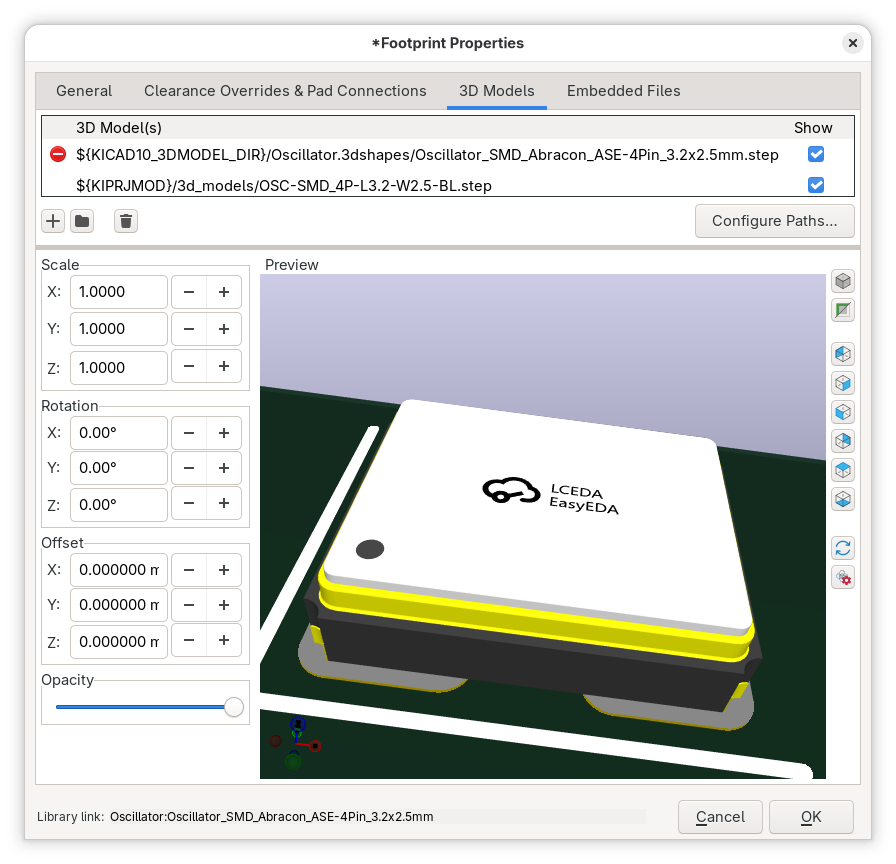Add a new 3D model row
The width and height of the screenshot is (896, 864).
[x=53, y=221]
